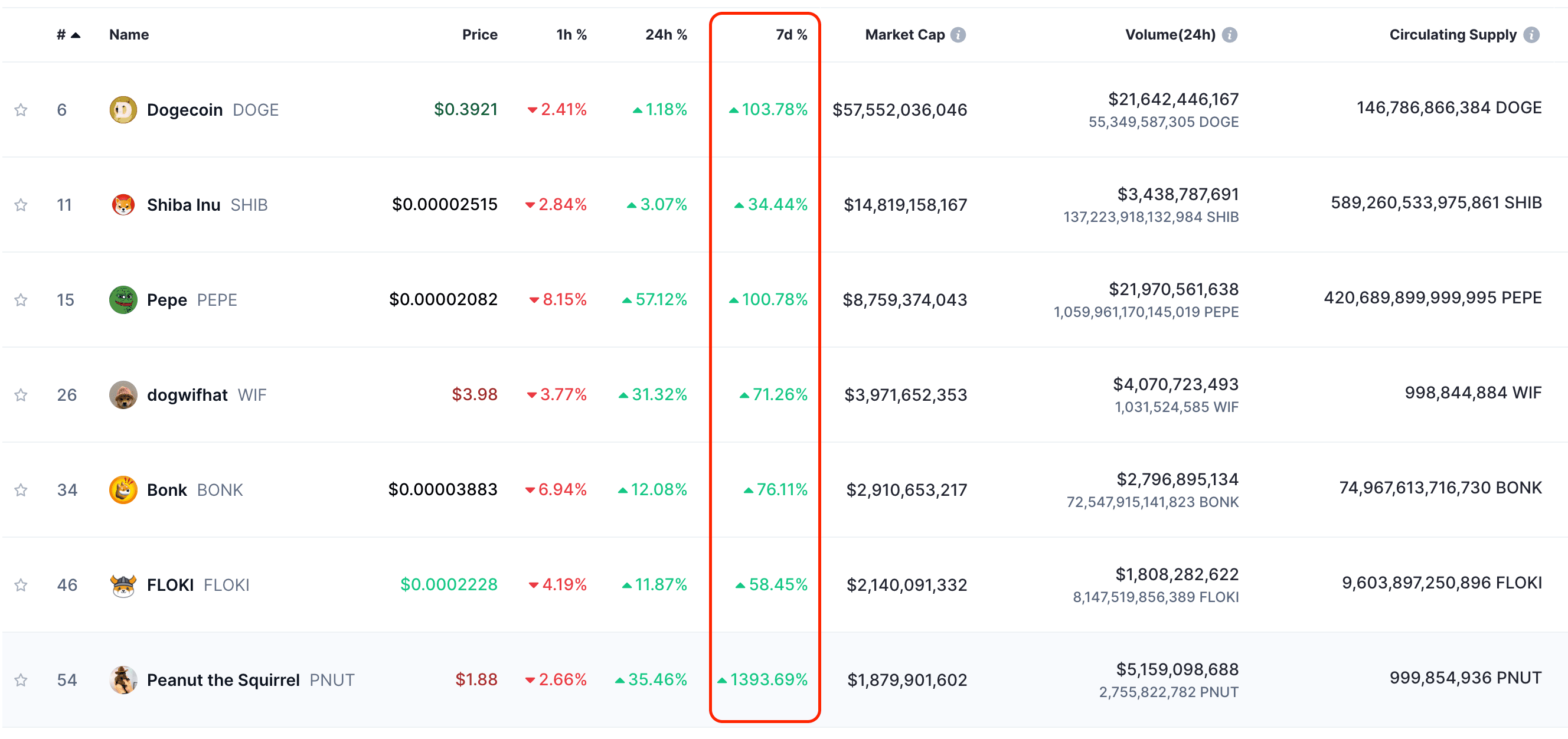Click the Pepe frog coin logo
The image size is (1568, 739).
click(123, 299)
